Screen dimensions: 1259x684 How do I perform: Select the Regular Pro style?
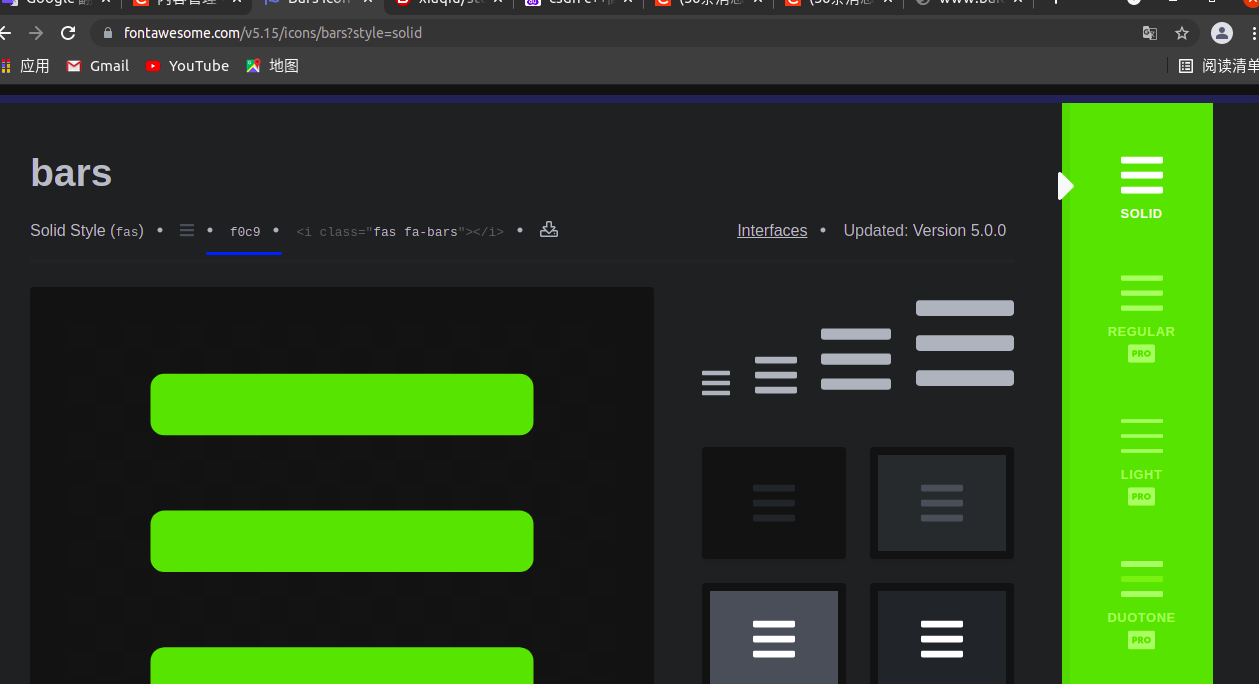[1141, 317]
